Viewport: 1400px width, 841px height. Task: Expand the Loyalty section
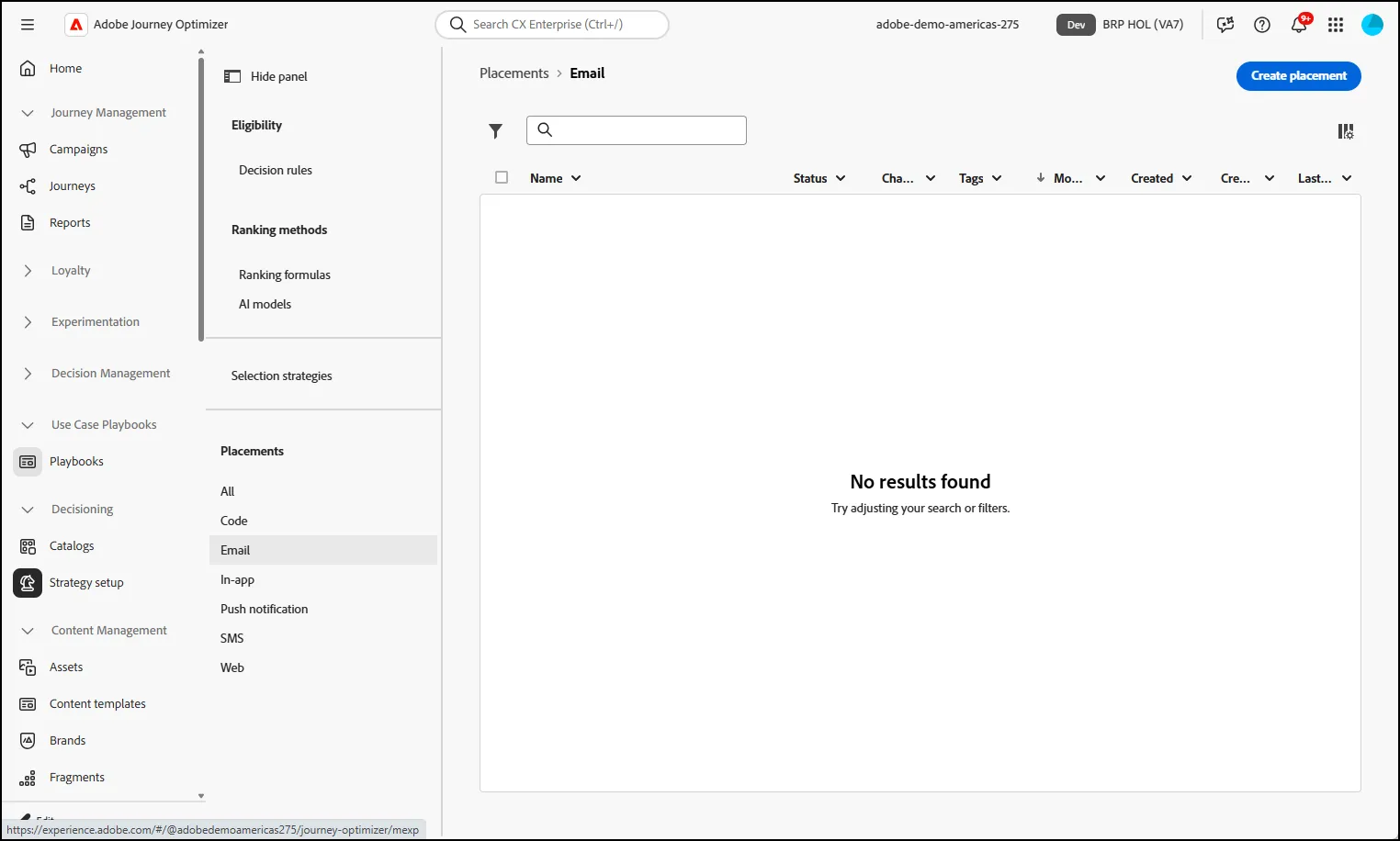[x=28, y=271]
